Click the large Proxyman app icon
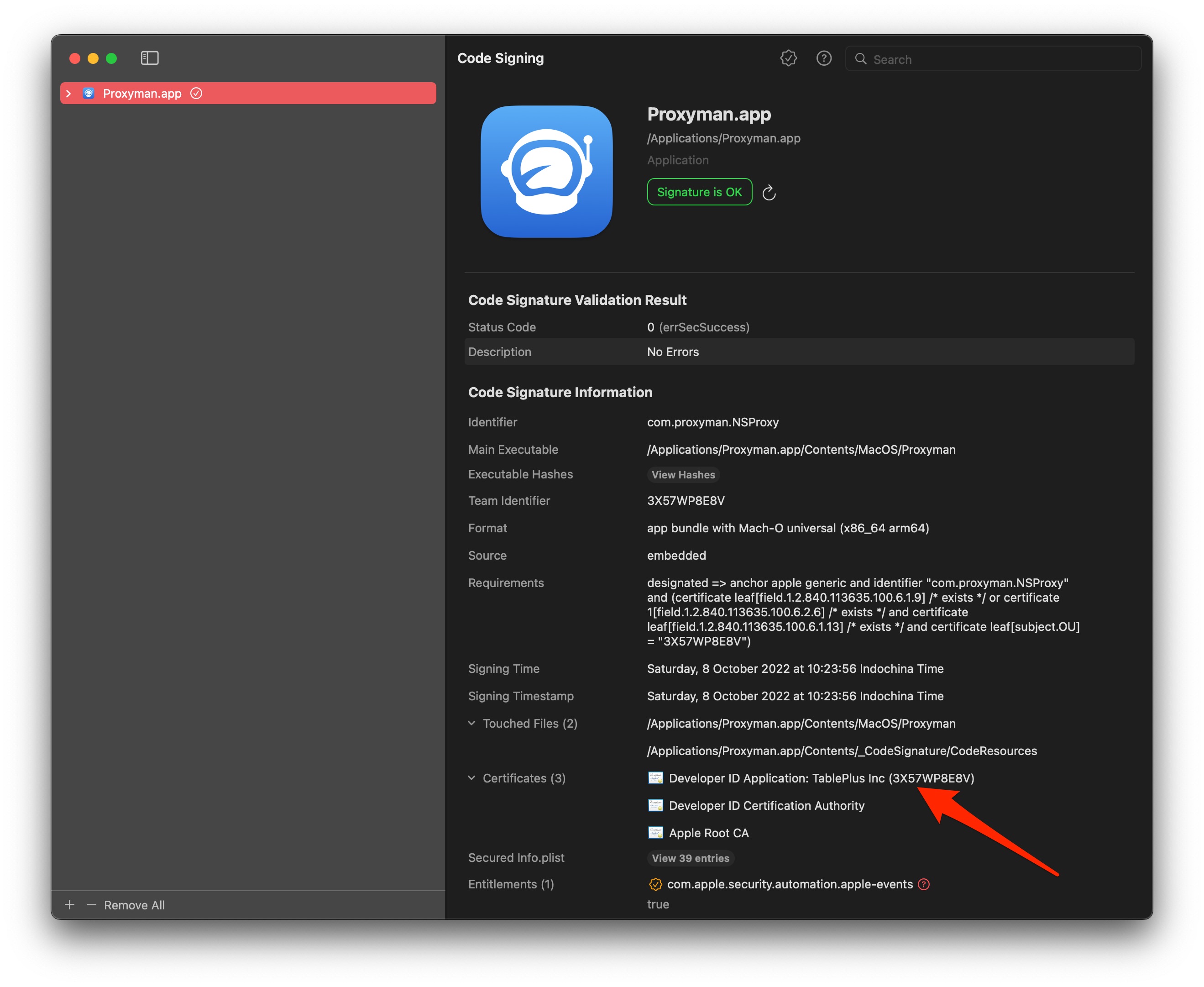This screenshot has width=1204, height=987. (x=546, y=172)
